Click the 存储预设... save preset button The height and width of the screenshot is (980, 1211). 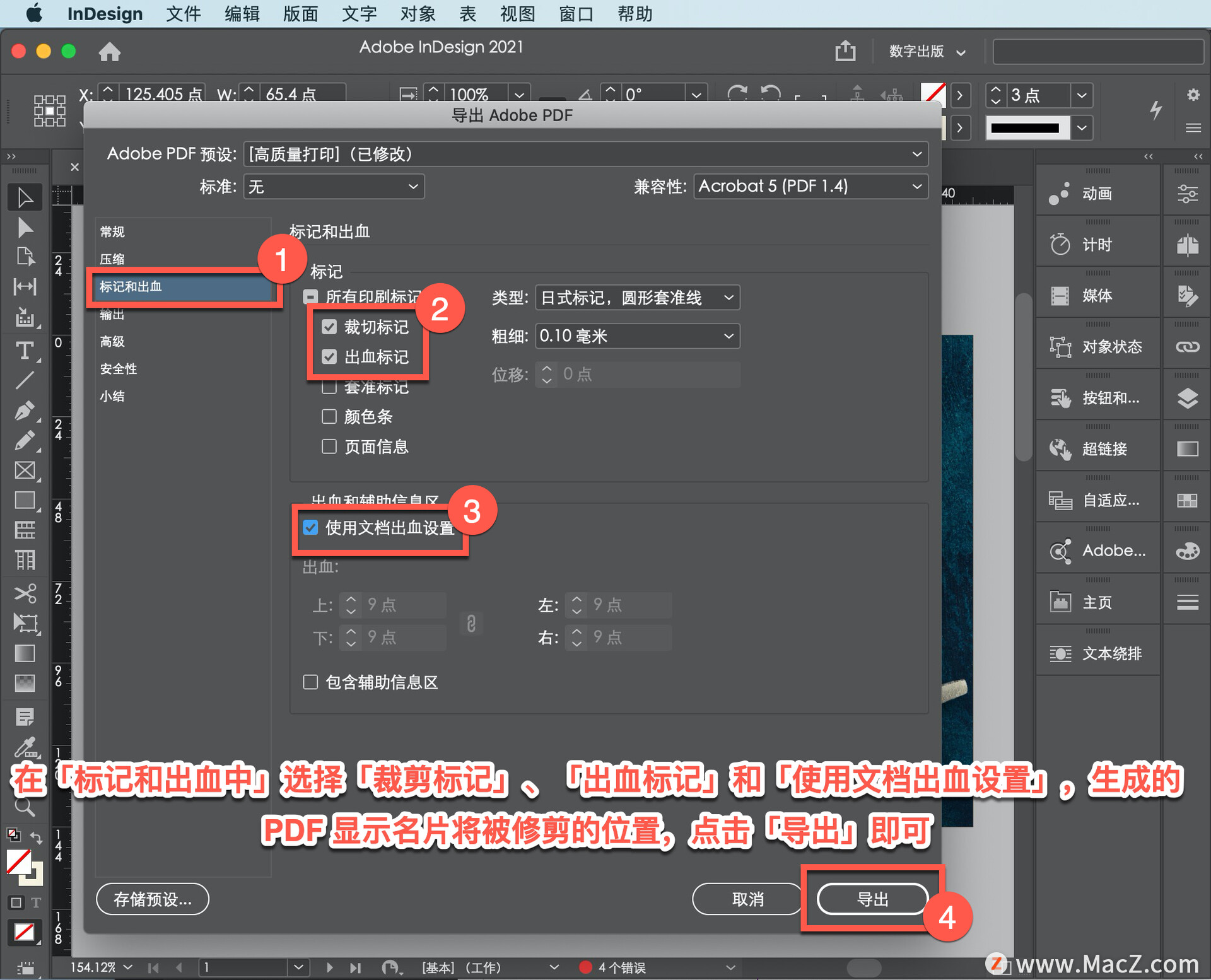[x=152, y=899]
